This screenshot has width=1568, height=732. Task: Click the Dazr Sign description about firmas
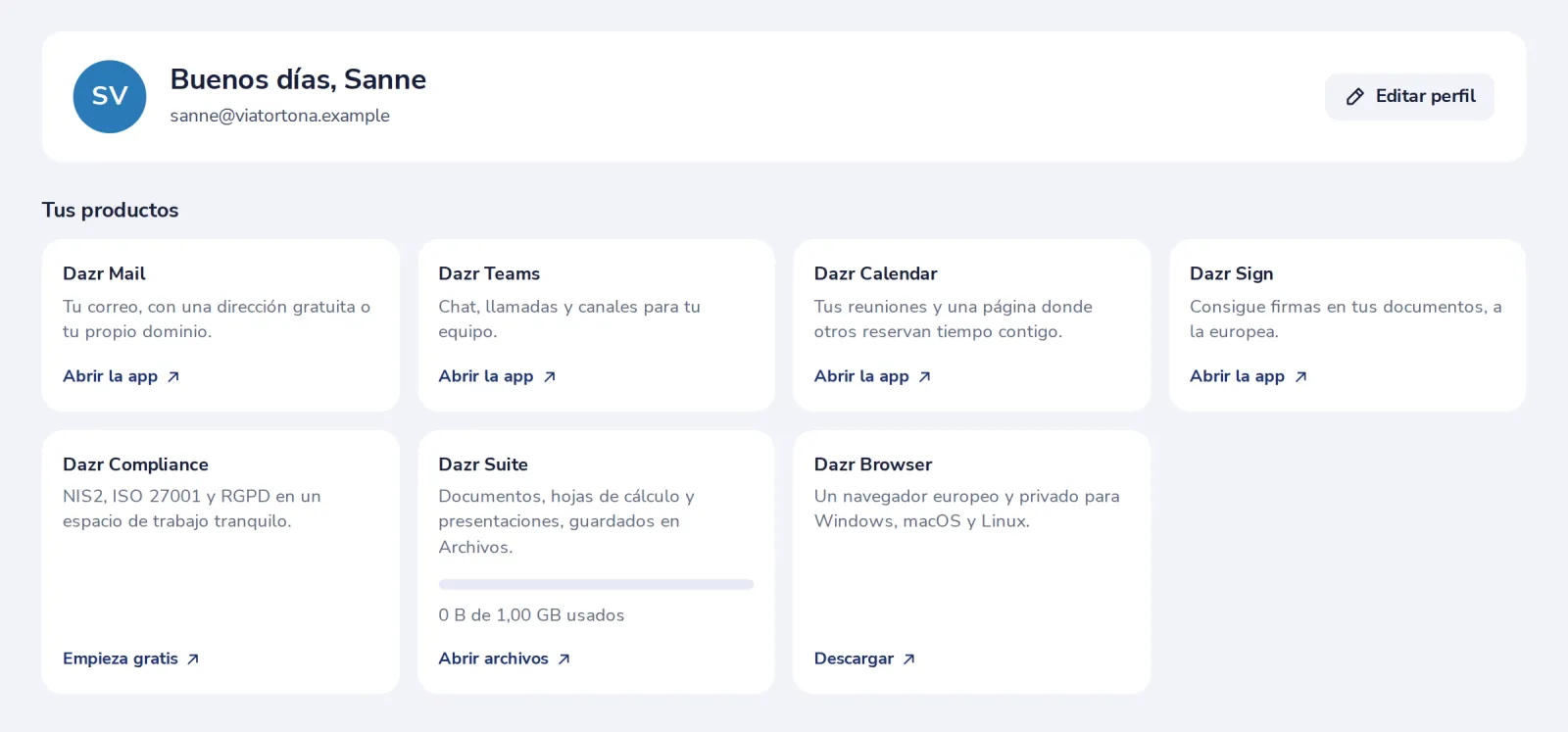coord(1346,319)
